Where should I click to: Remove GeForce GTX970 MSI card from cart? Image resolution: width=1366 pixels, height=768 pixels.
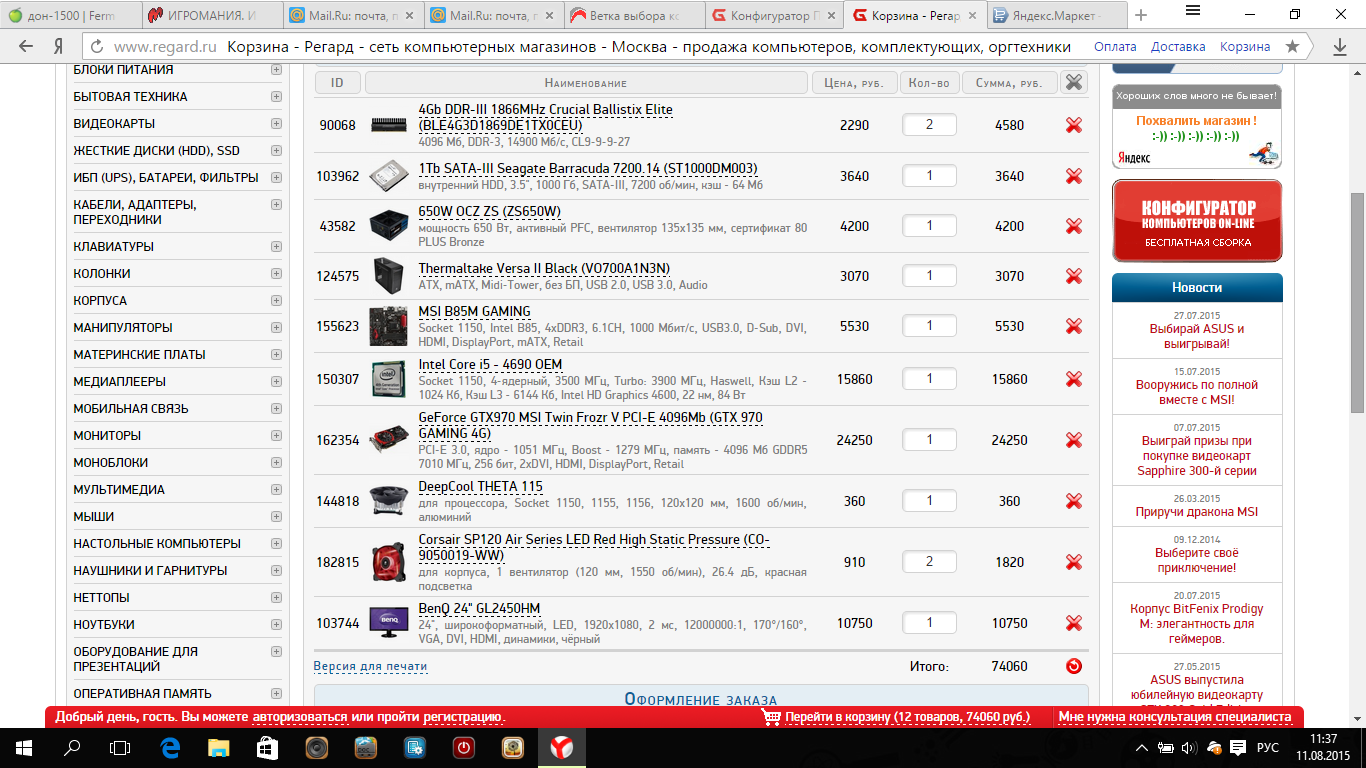pyautogui.click(x=1074, y=440)
